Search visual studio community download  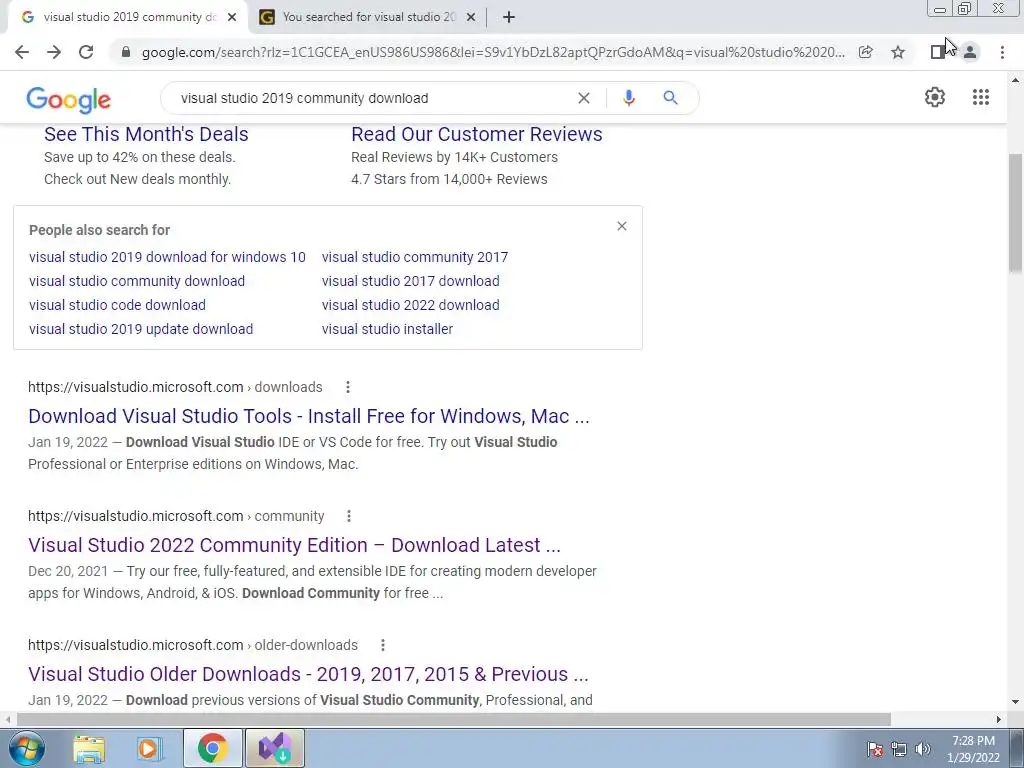click(x=137, y=281)
